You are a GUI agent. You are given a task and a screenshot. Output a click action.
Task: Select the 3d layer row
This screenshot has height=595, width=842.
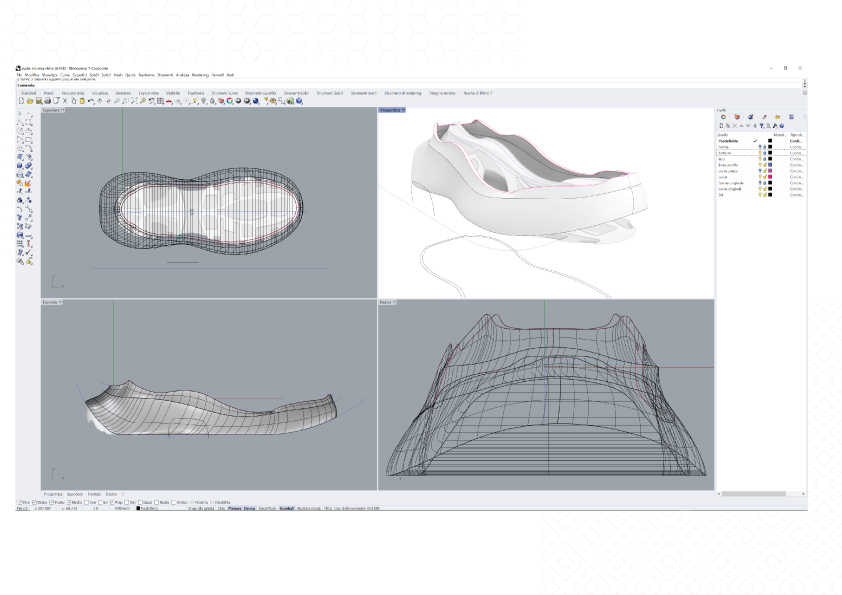[760, 195]
